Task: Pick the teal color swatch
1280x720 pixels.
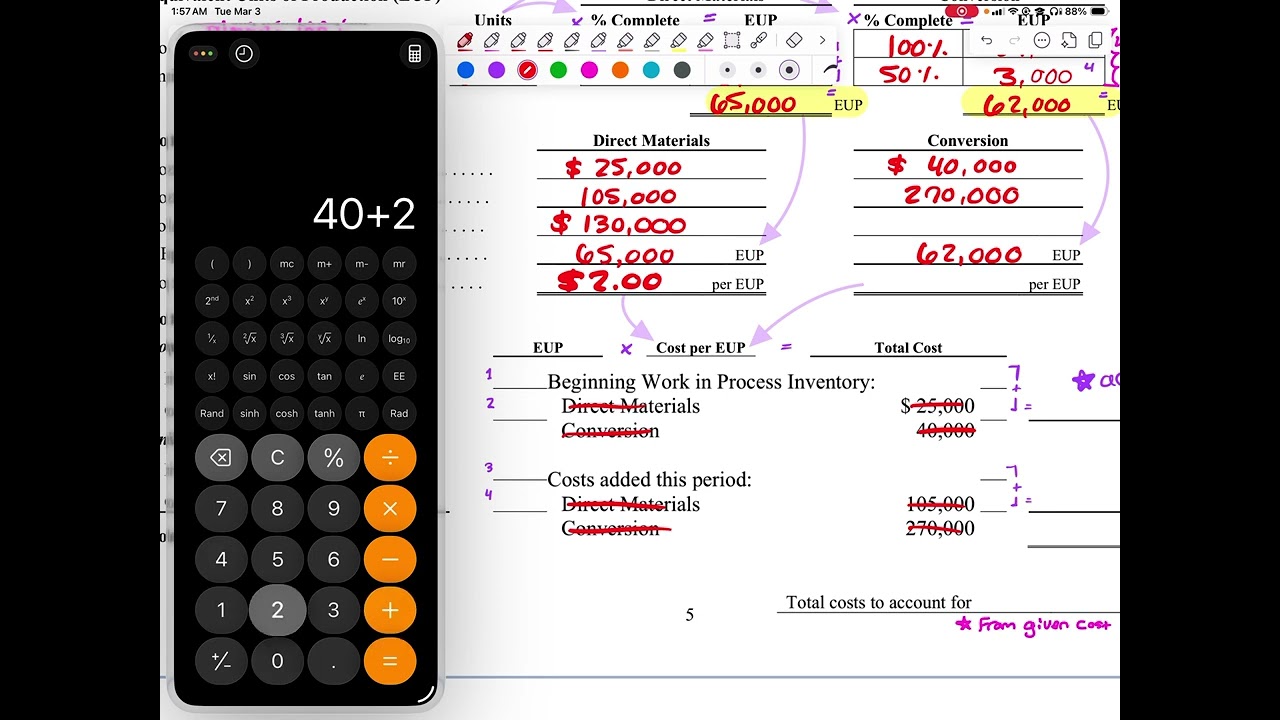Action: coord(651,70)
